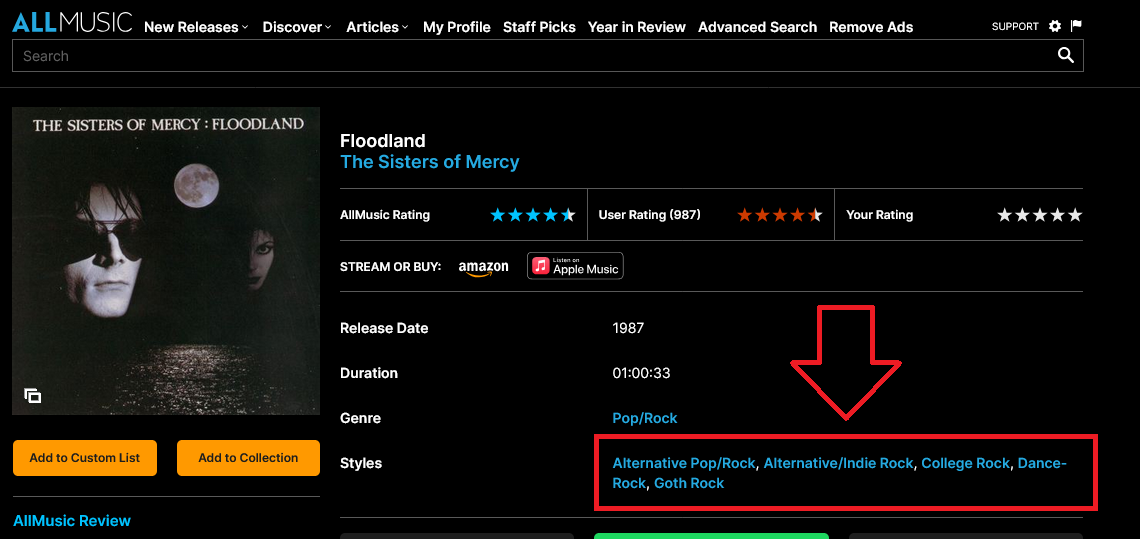Click the AllMusic home logo
The image size is (1140, 539).
click(71, 23)
